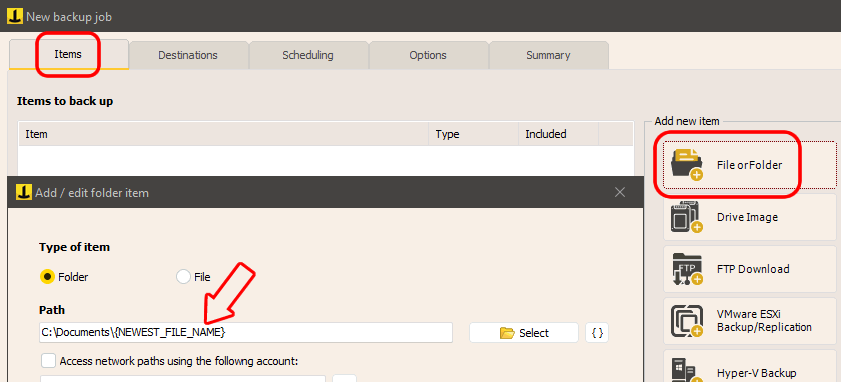Add an FTP Download item
Screen dimensions: 841x382
(749, 269)
